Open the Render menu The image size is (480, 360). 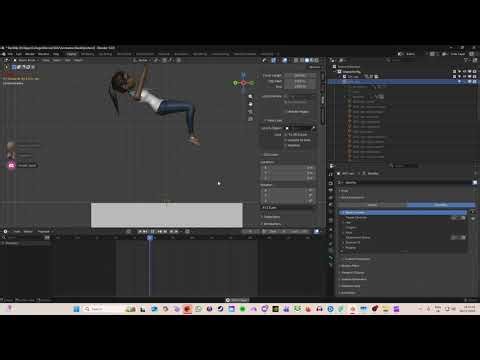tap(30, 54)
